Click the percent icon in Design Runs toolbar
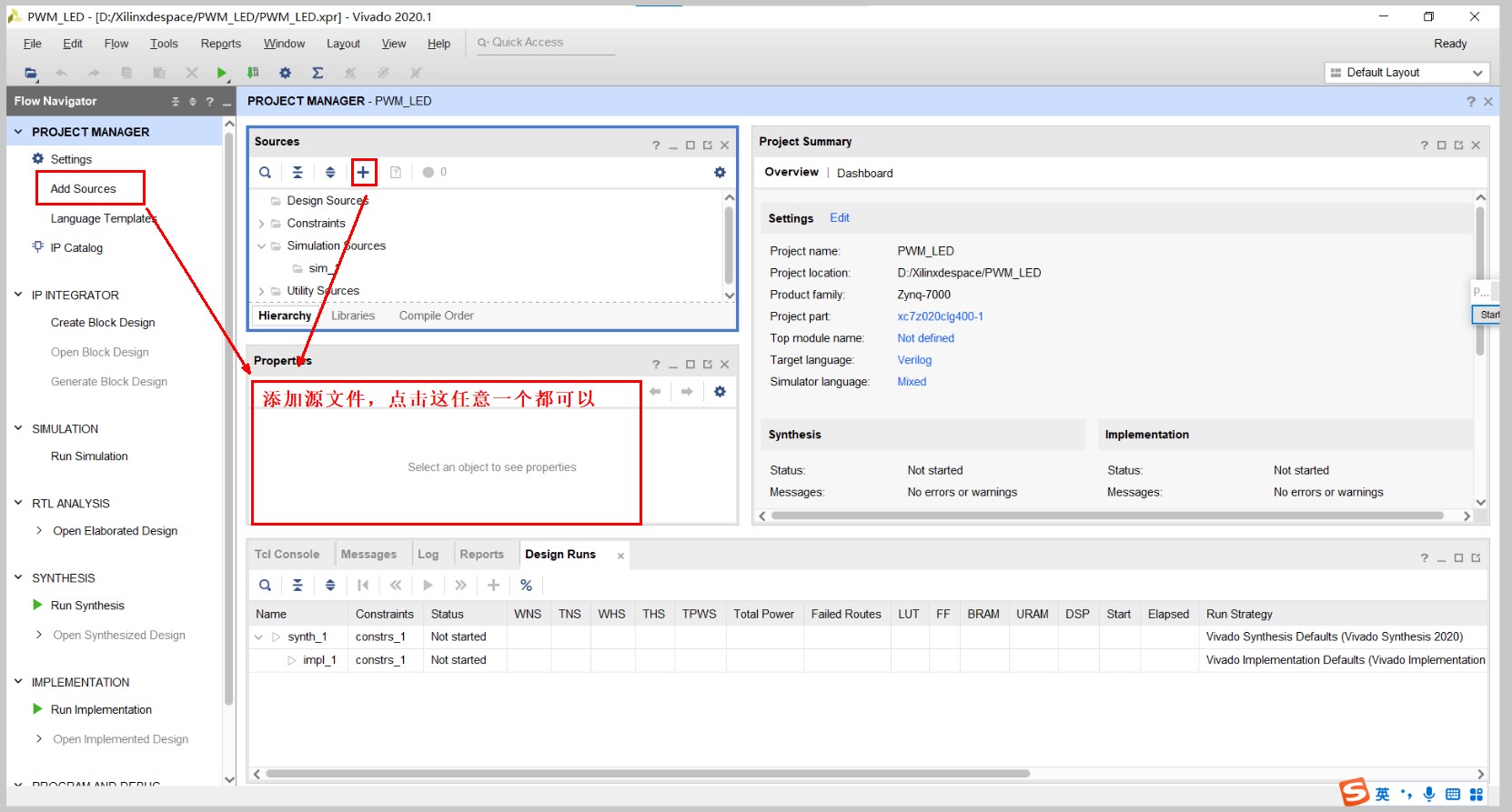 pyautogui.click(x=526, y=585)
